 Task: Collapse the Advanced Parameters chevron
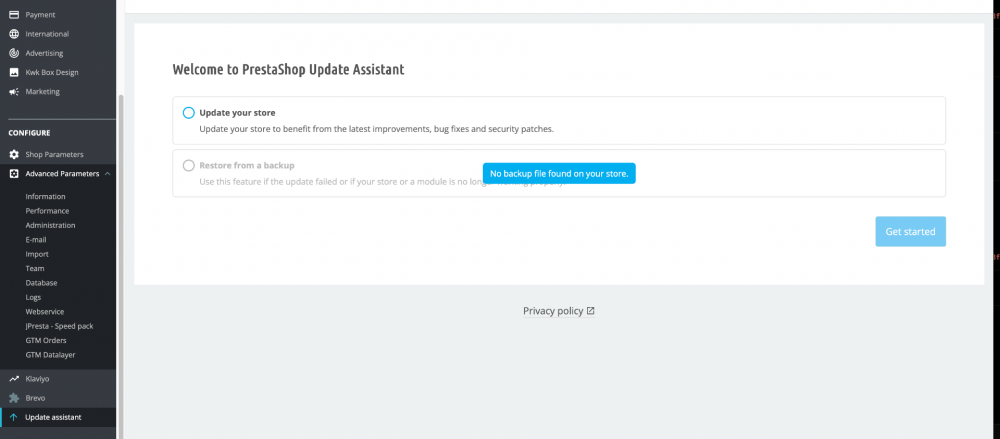pos(107,174)
